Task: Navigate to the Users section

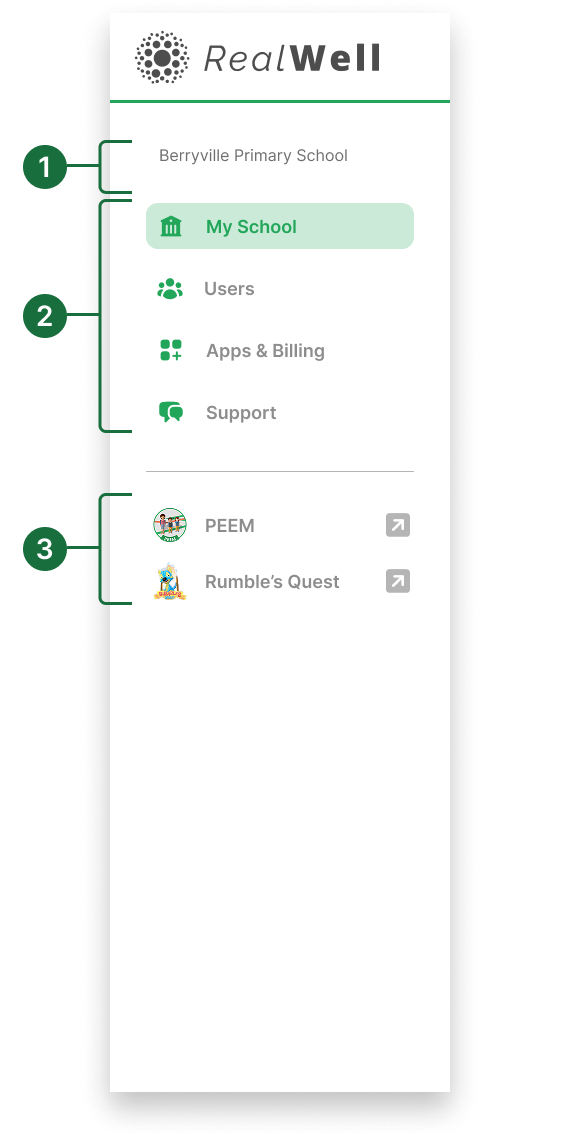Action: pos(230,288)
